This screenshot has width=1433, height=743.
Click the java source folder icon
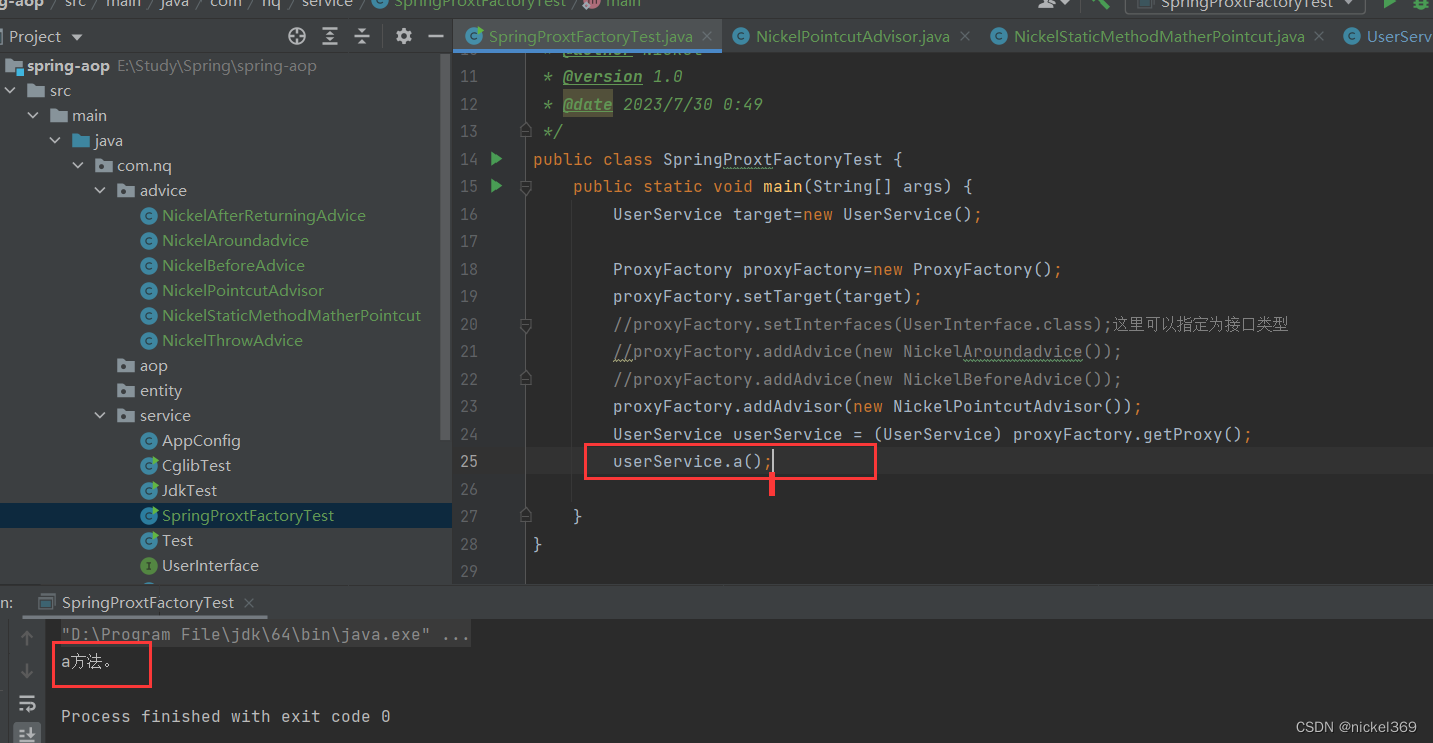(x=81, y=140)
